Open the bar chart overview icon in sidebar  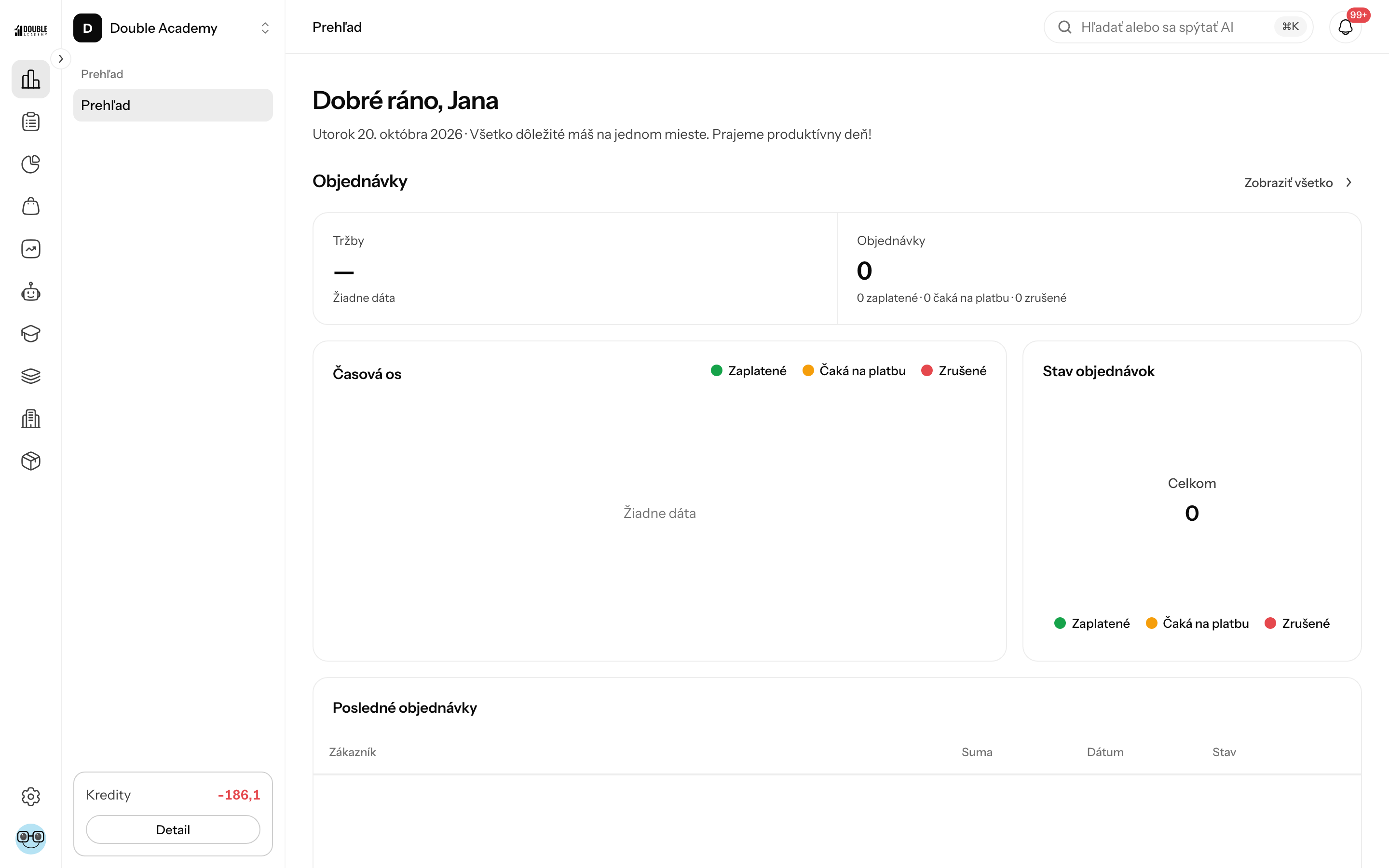point(30,79)
